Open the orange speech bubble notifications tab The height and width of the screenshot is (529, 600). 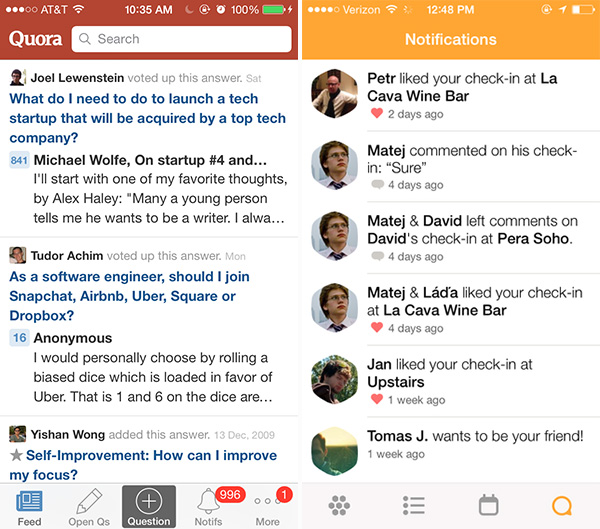coord(562,506)
